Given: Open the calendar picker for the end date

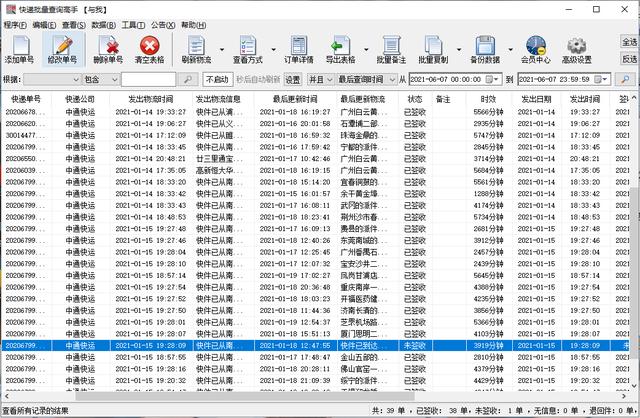Looking at the screenshot, I should point(601,79).
